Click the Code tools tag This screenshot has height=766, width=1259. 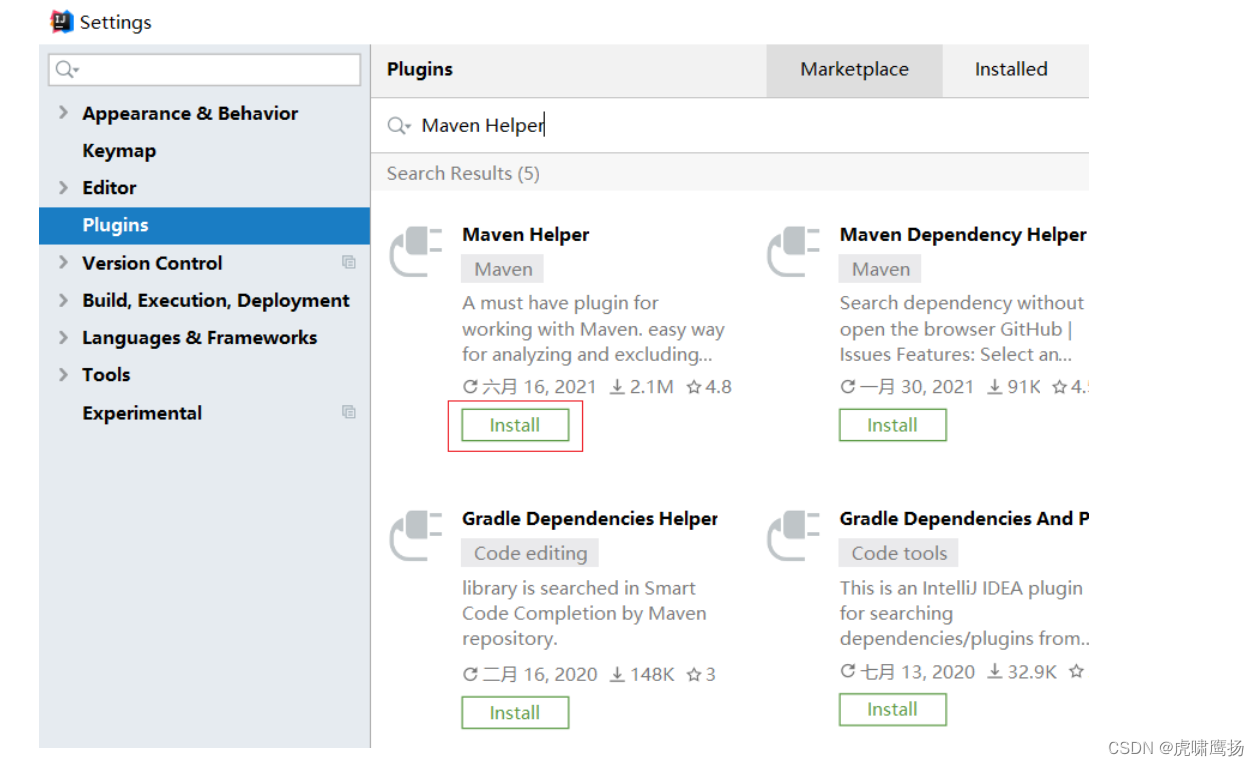pos(899,553)
